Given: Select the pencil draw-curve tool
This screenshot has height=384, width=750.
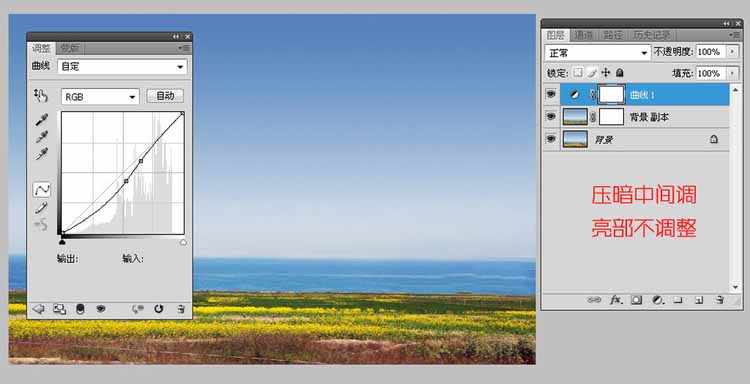Looking at the screenshot, I should point(42,208).
